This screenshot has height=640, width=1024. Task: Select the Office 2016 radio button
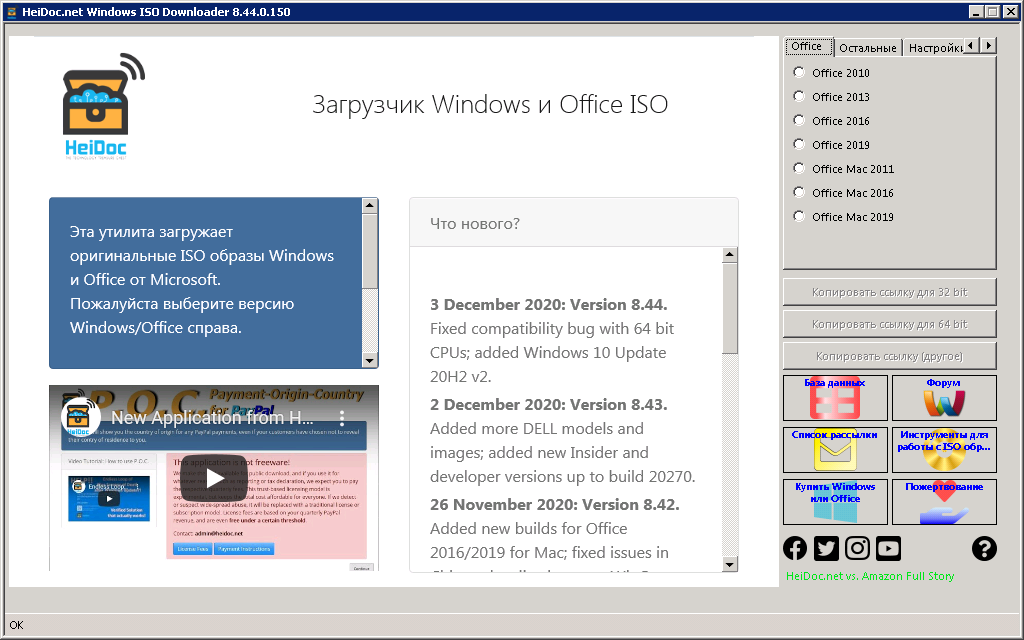tap(799, 120)
